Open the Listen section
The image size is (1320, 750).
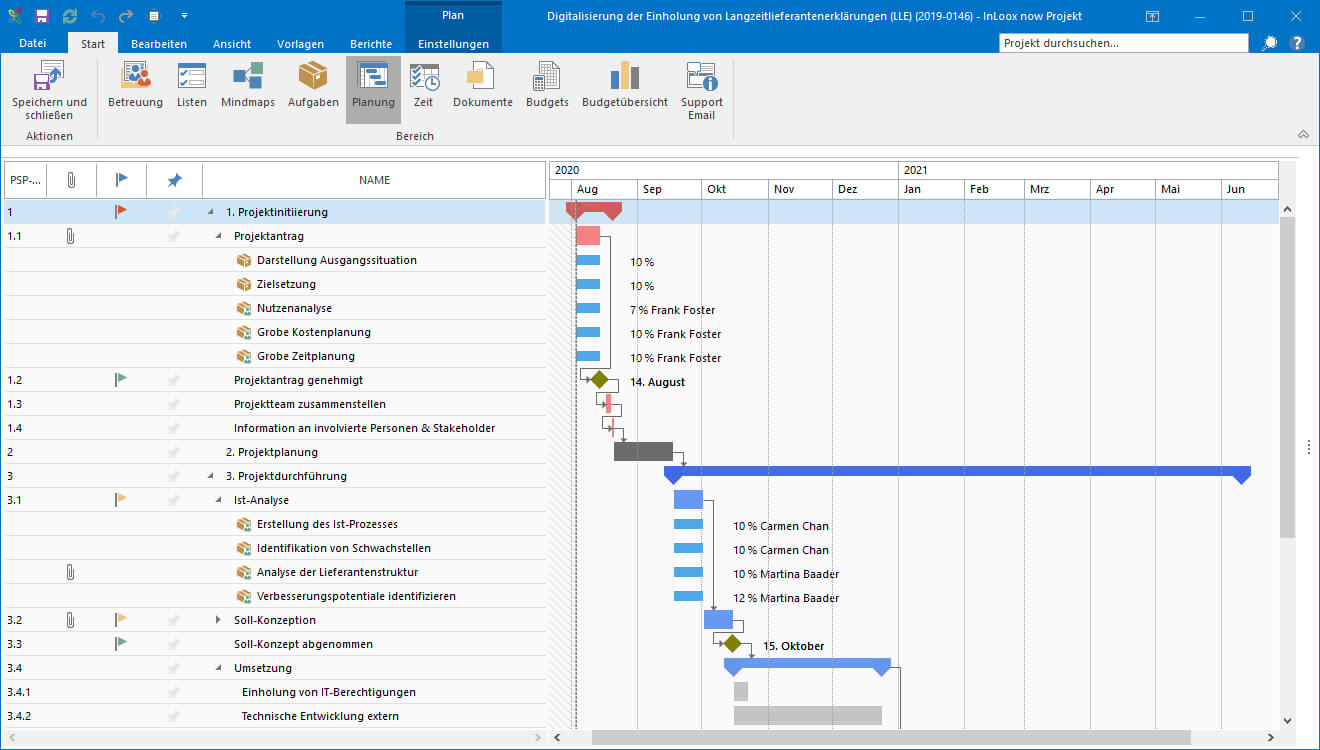(x=191, y=84)
